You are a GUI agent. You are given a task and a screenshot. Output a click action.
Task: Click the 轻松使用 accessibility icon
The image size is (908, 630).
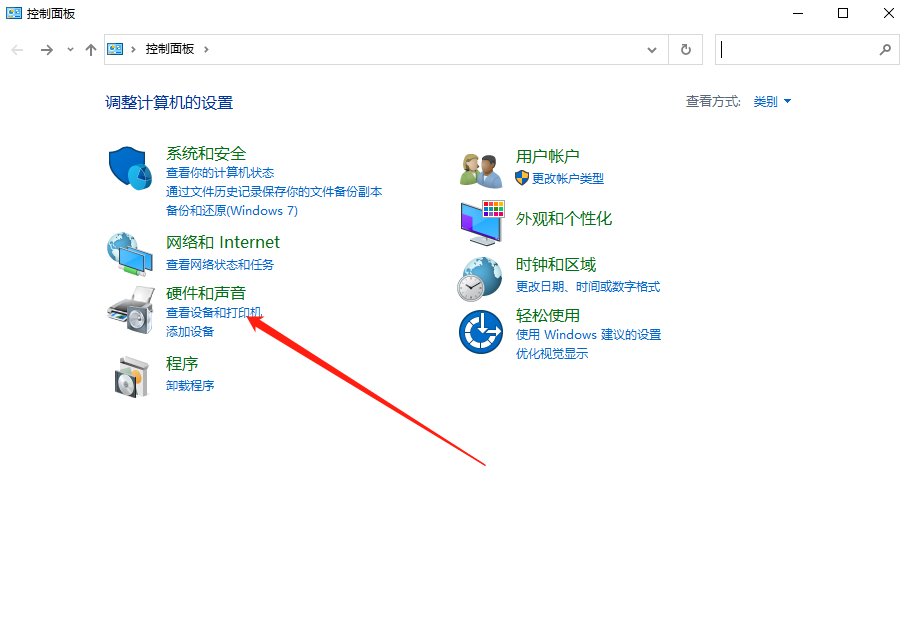click(480, 331)
